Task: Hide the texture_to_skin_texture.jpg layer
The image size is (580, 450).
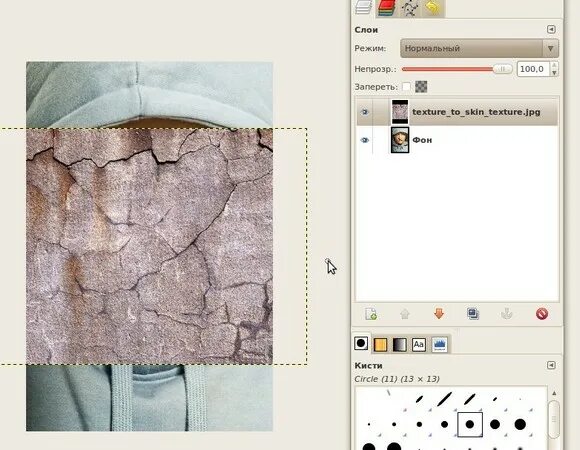Action: click(x=364, y=112)
